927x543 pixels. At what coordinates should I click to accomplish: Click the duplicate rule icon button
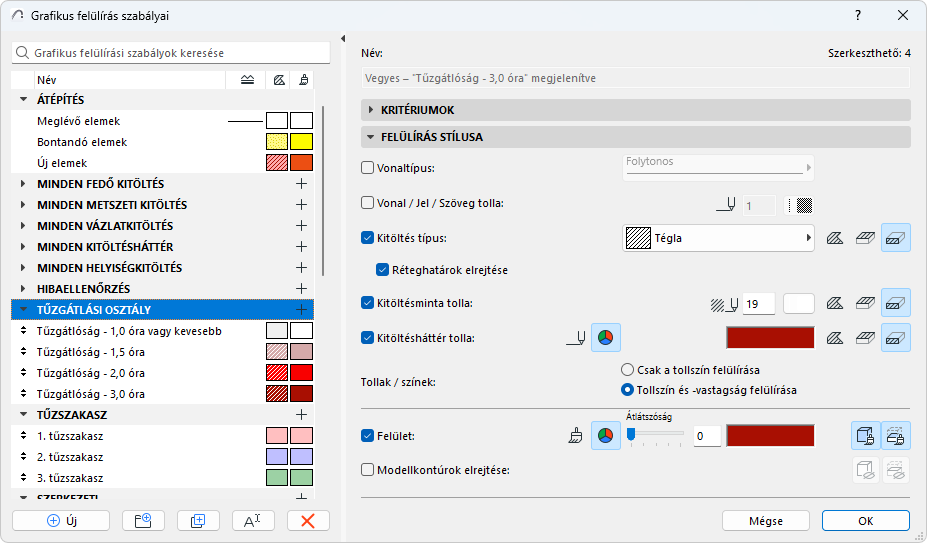click(198, 521)
